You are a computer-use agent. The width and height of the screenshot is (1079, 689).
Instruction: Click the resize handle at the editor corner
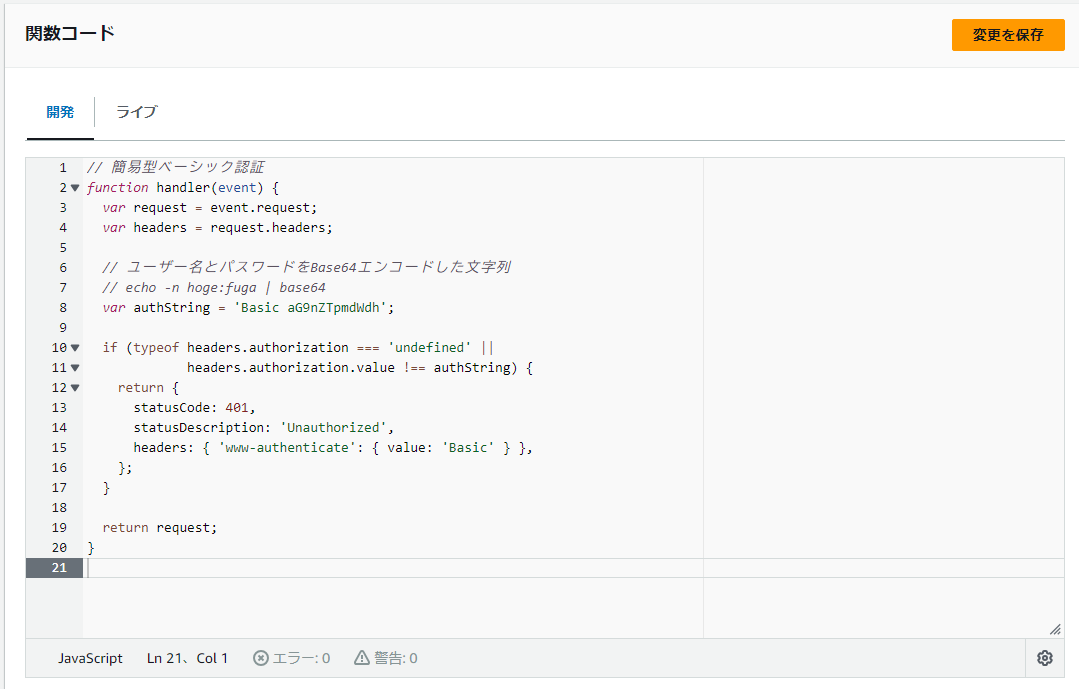(x=1055, y=629)
